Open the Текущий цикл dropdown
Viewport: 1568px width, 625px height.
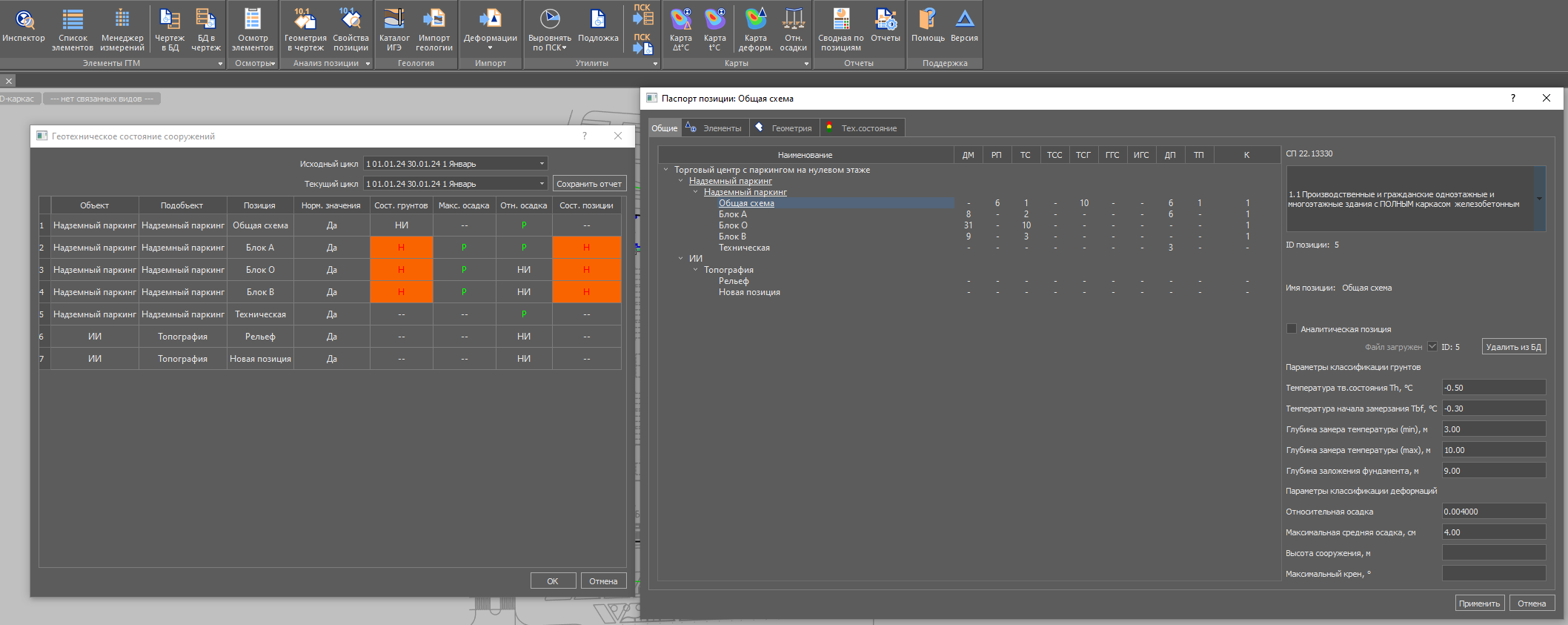[456, 184]
